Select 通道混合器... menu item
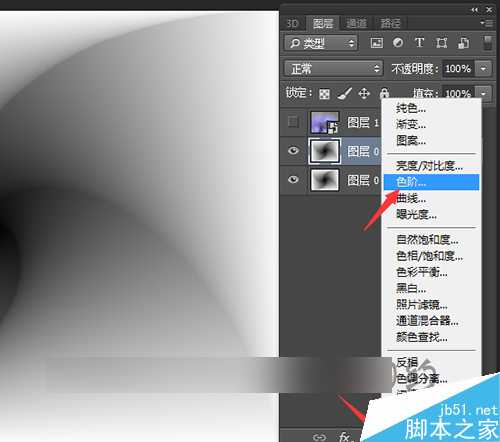The width and height of the screenshot is (500, 442). coord(431,321)
